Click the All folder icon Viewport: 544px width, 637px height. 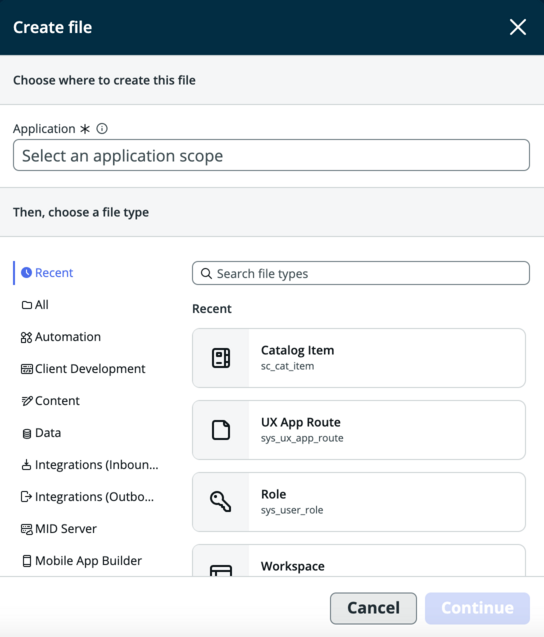pos(27,305)
